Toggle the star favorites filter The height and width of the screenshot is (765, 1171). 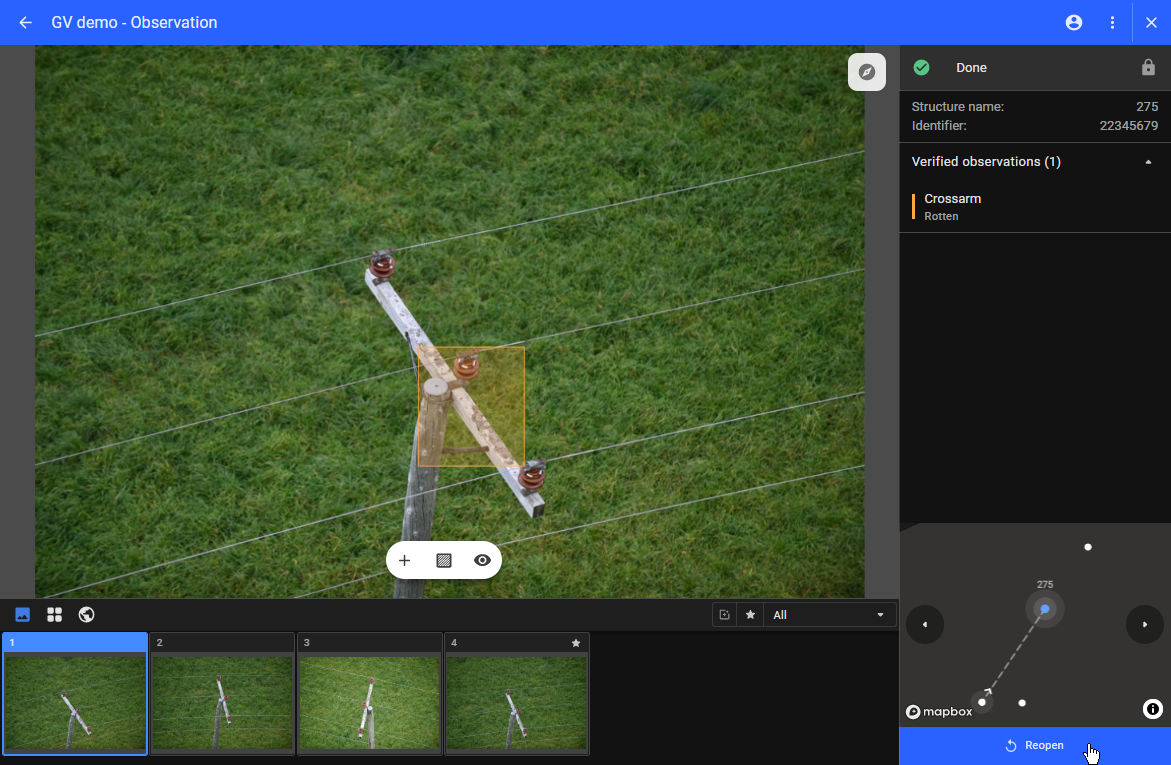click(x=750, y=615)
